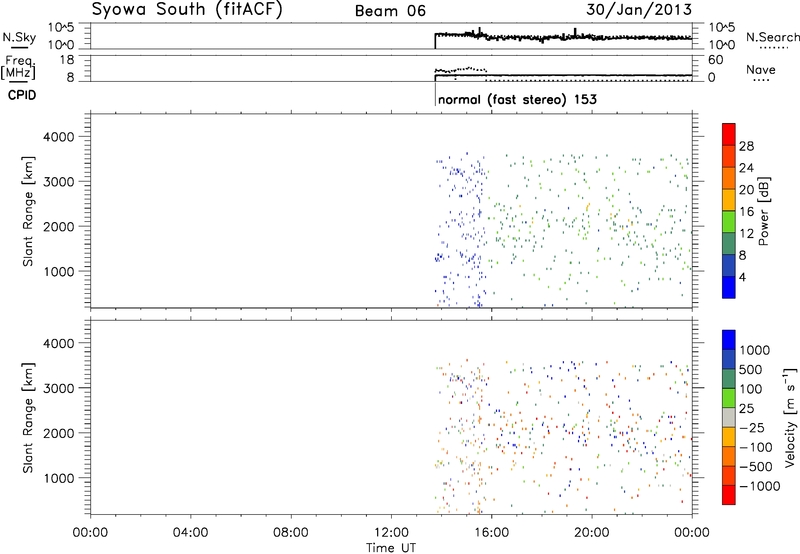Click the "1000" tick on velocity panel axis
800x554 pixels.
(x=59, y=478)
